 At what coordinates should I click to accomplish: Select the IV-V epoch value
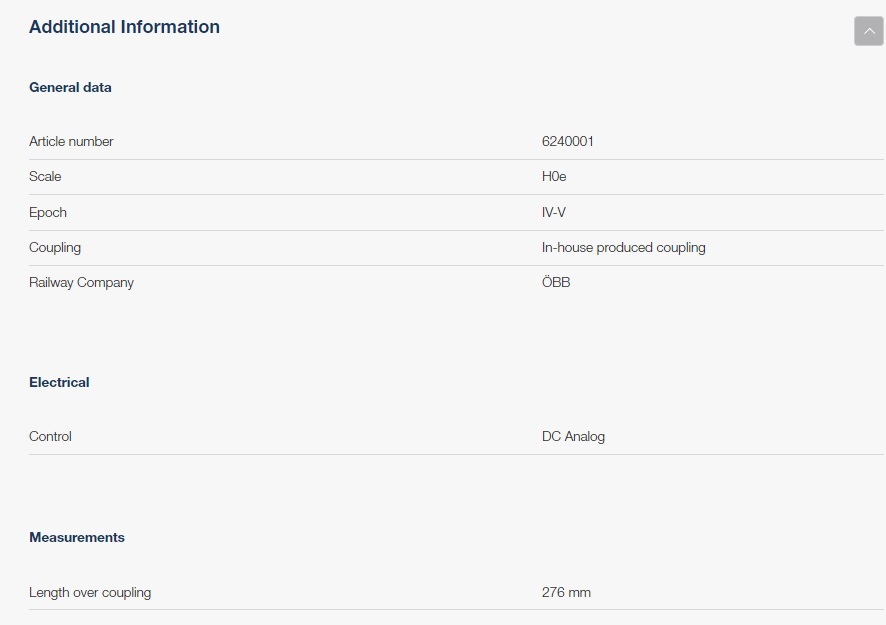pyautogui.click(x=555, y=213)
